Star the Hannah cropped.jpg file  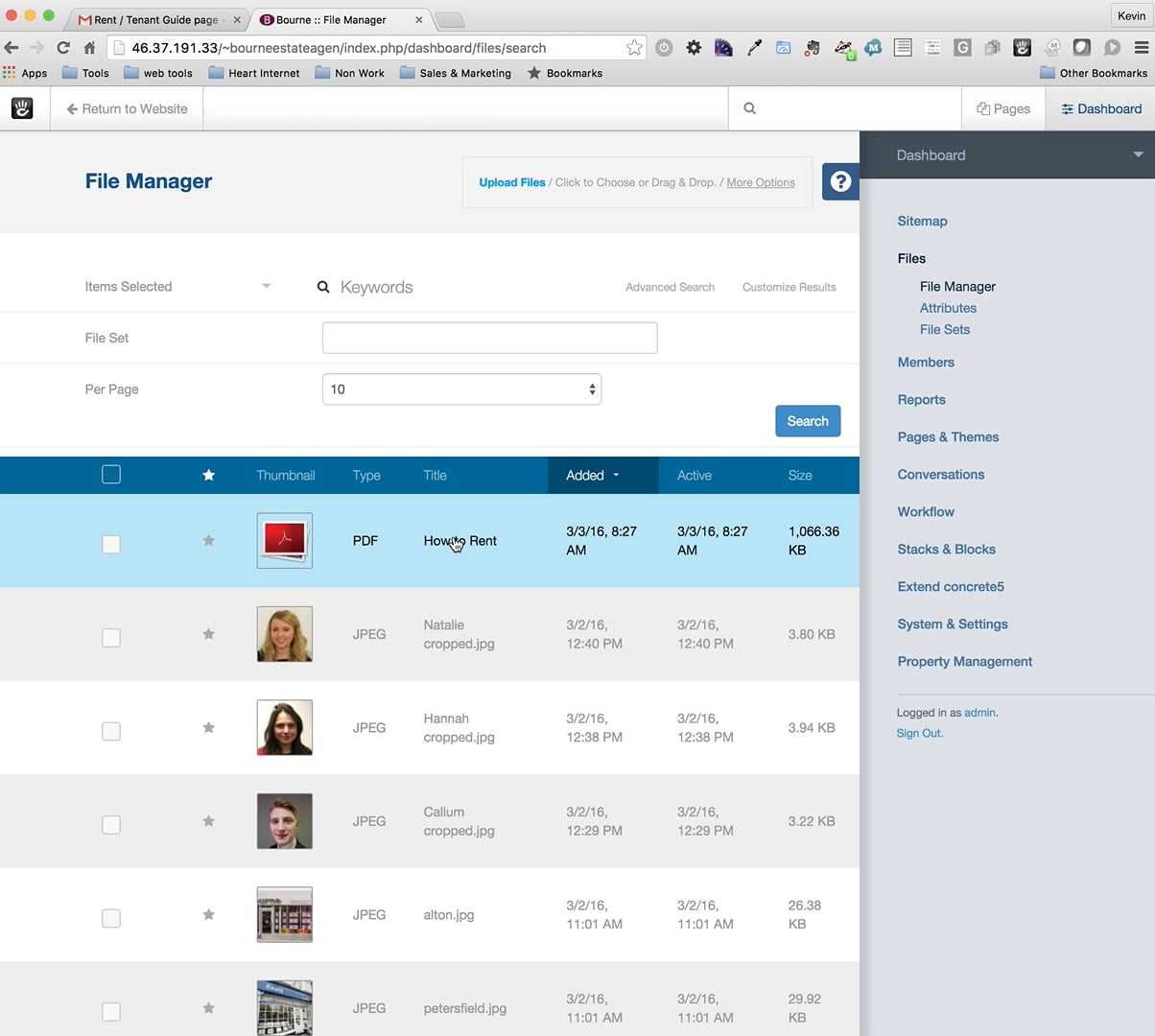pos(208,727)
